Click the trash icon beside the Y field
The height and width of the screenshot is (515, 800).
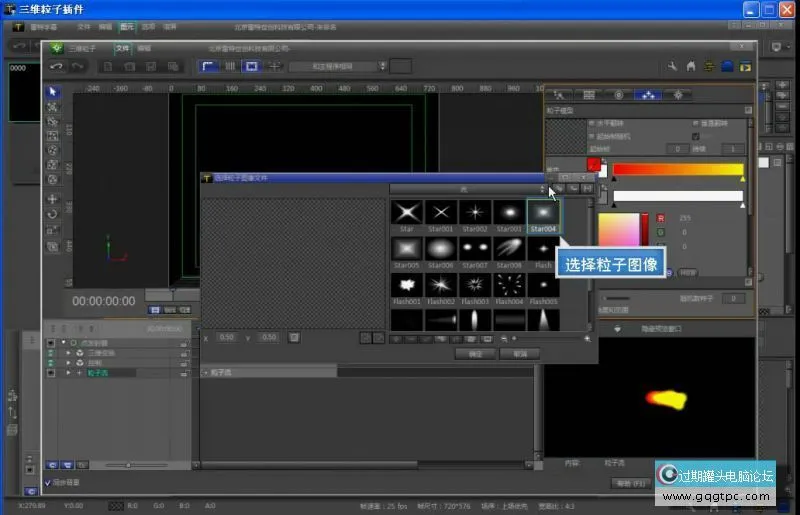(x=294, y=337)
